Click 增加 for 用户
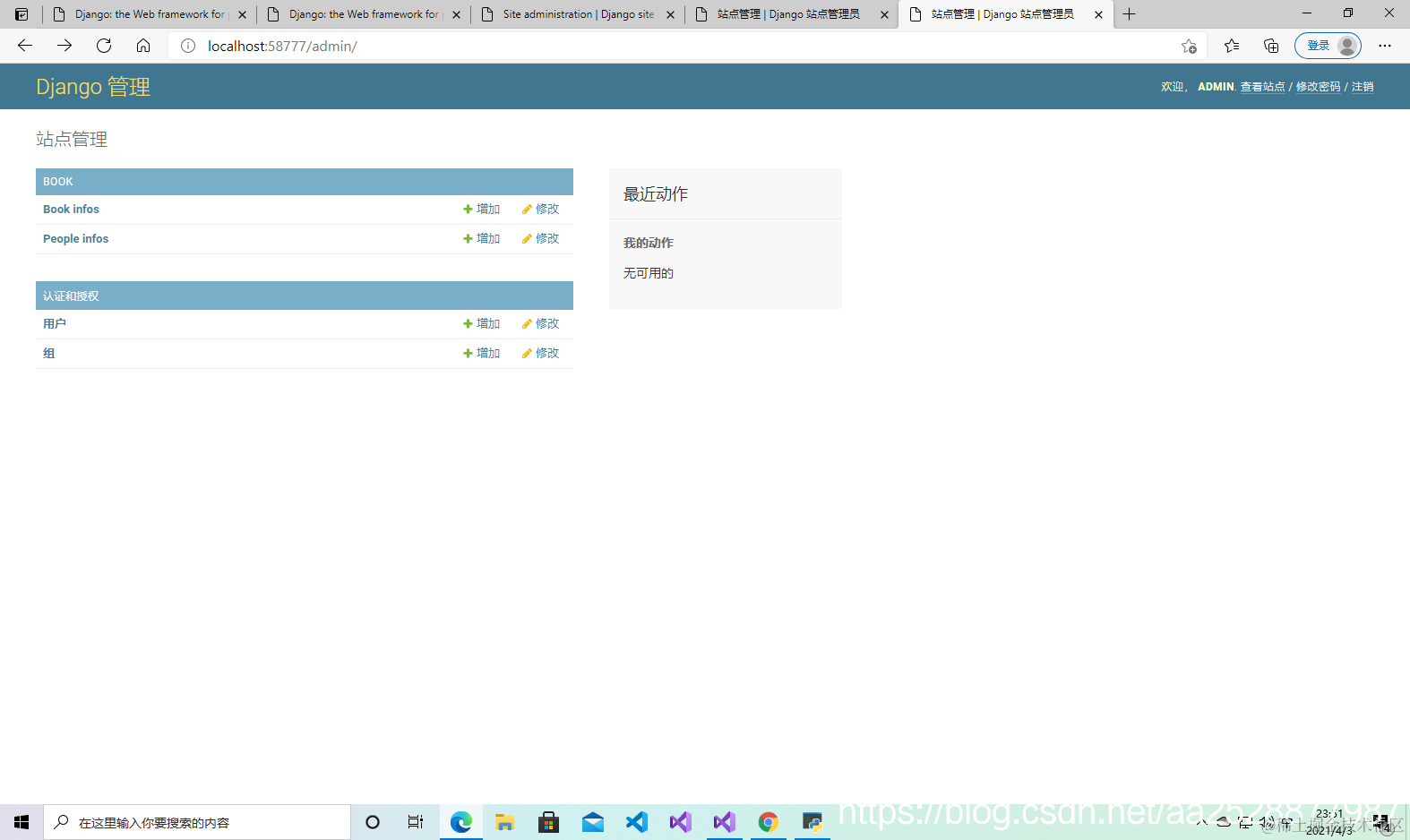 tap(482, 324)
